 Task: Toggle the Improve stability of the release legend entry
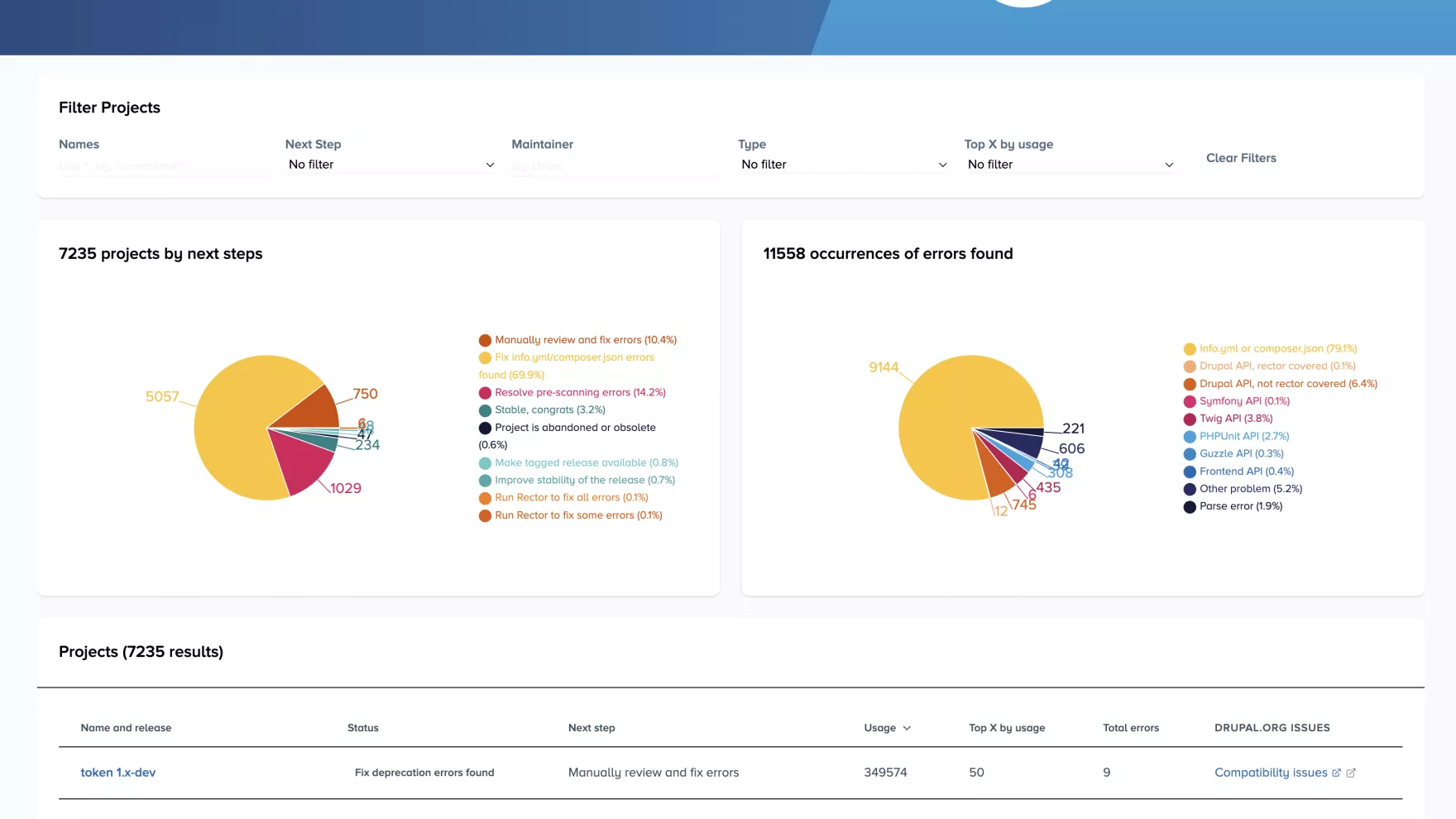[x=577, y=480]
